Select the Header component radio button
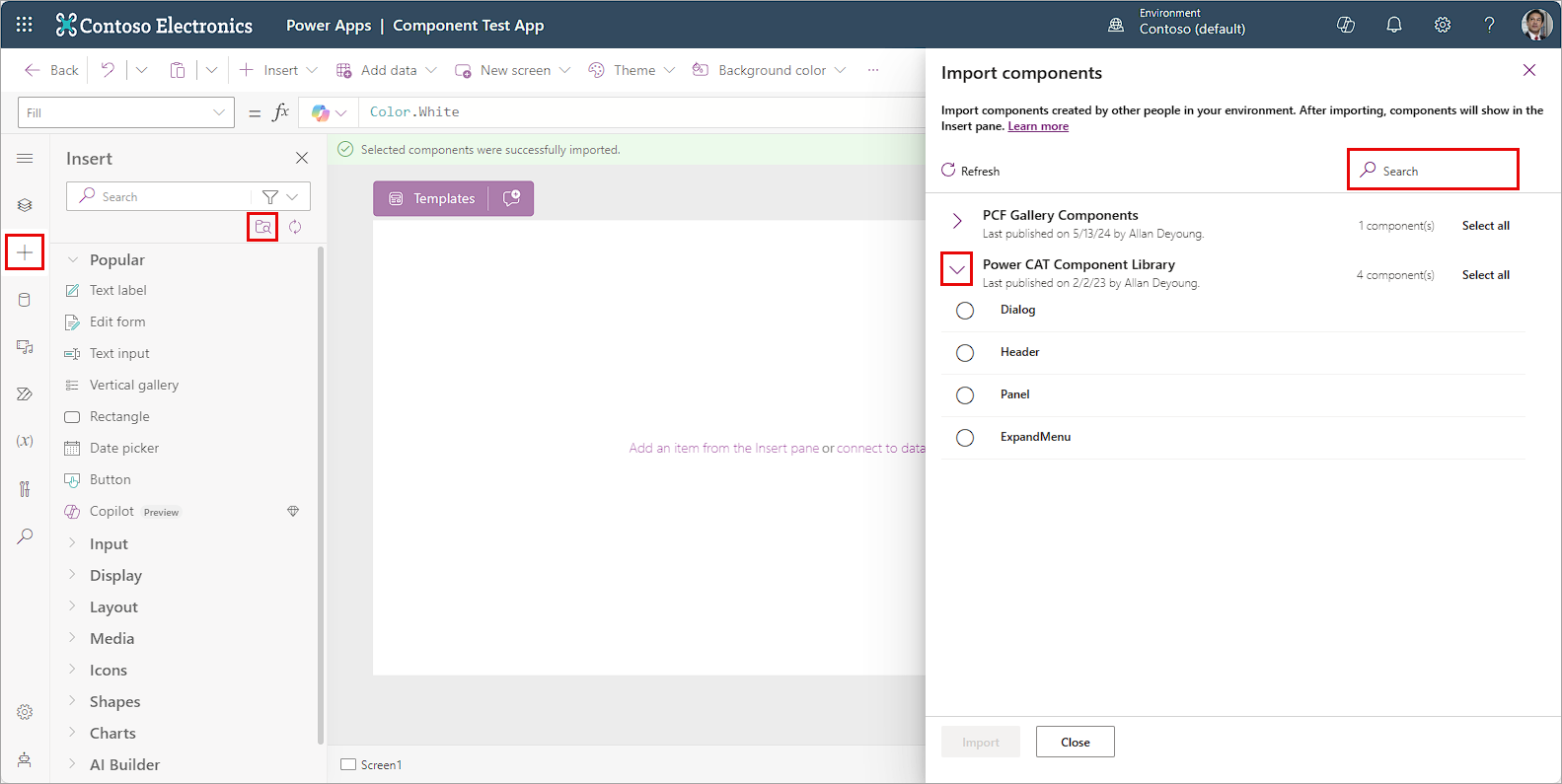Screen dimensions: 1562x784 click(x=965, y=353)
